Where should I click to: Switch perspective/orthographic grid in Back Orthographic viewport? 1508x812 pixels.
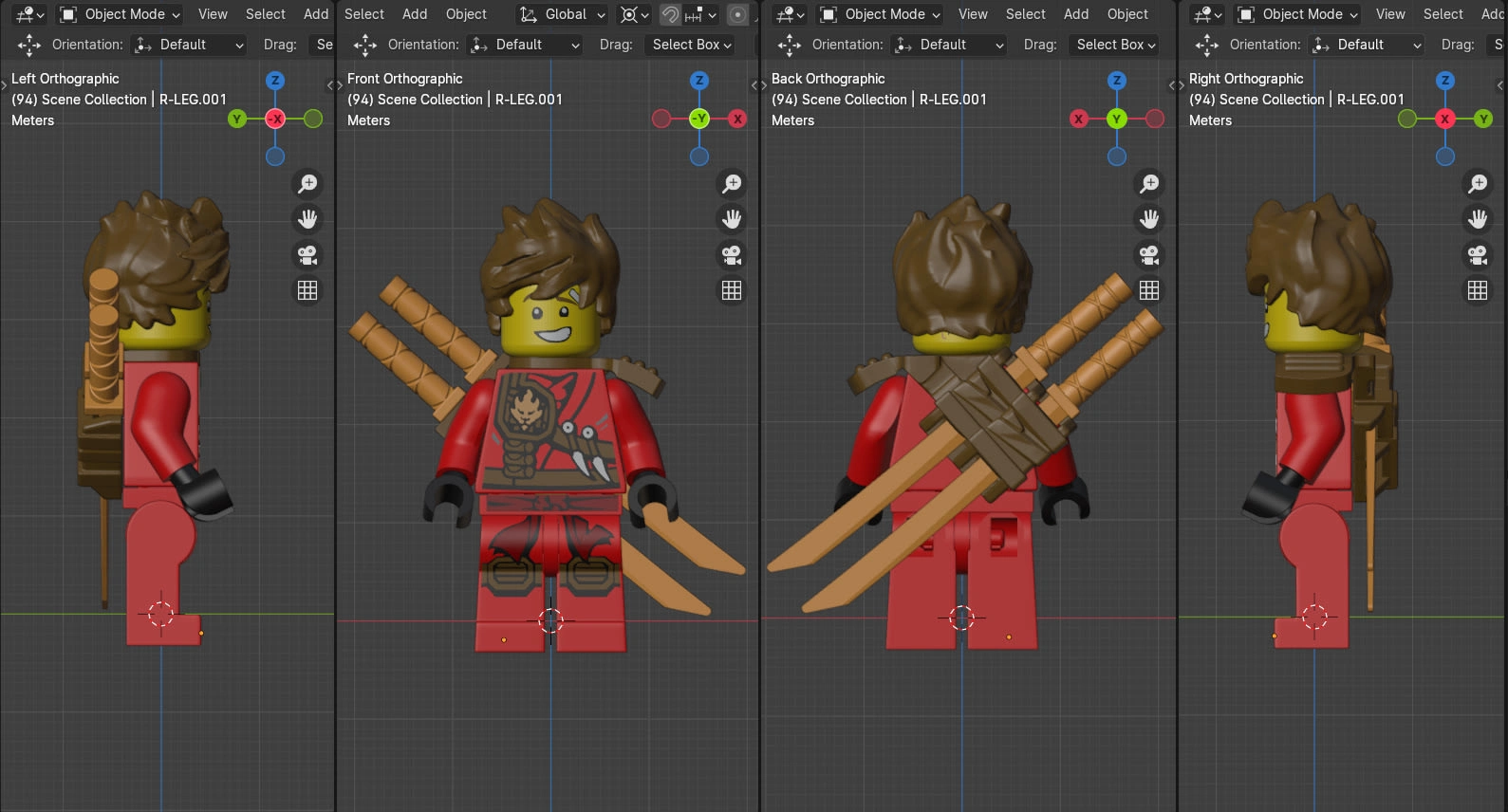pos(1149,290)
